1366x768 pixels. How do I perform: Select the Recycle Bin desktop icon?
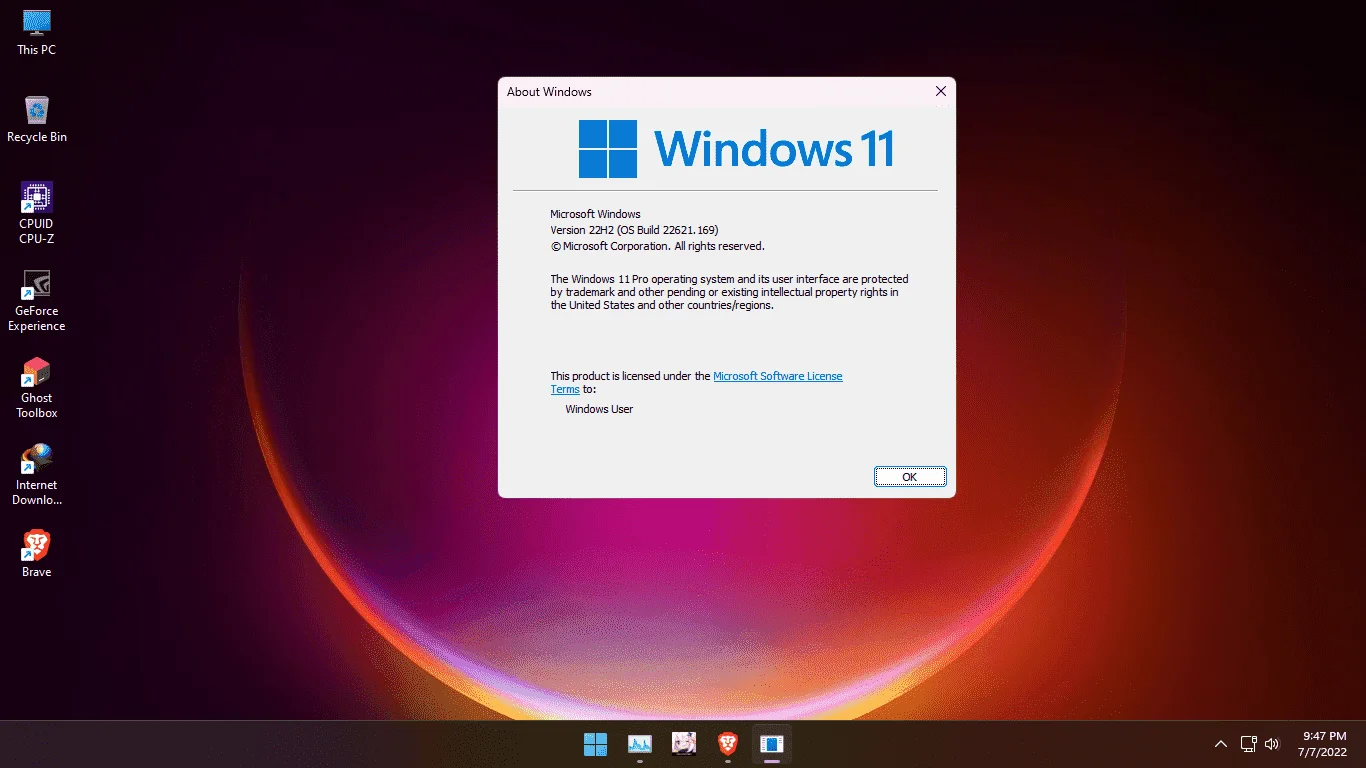(x=37, y=120)
